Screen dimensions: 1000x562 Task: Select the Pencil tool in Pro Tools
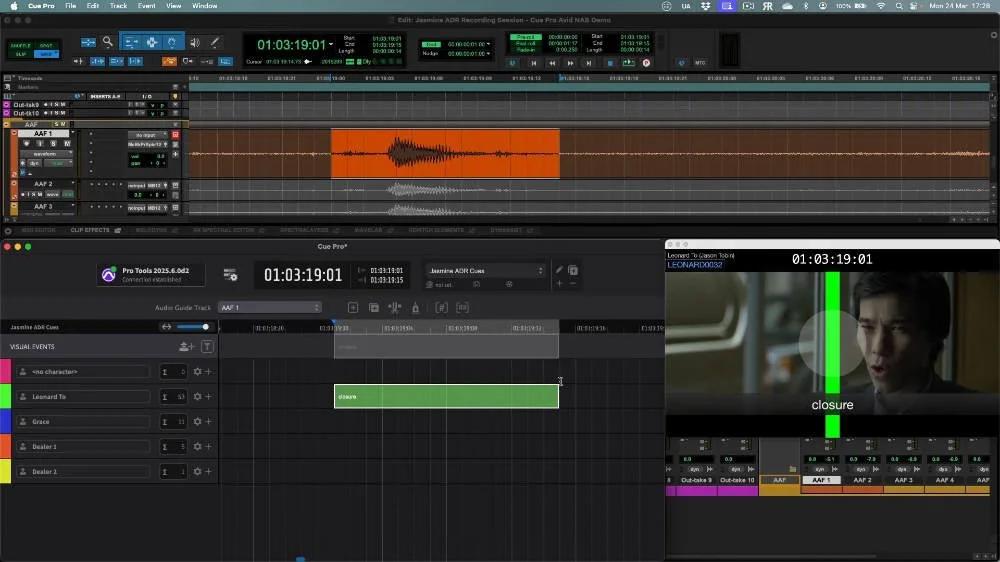pos(215,42)
